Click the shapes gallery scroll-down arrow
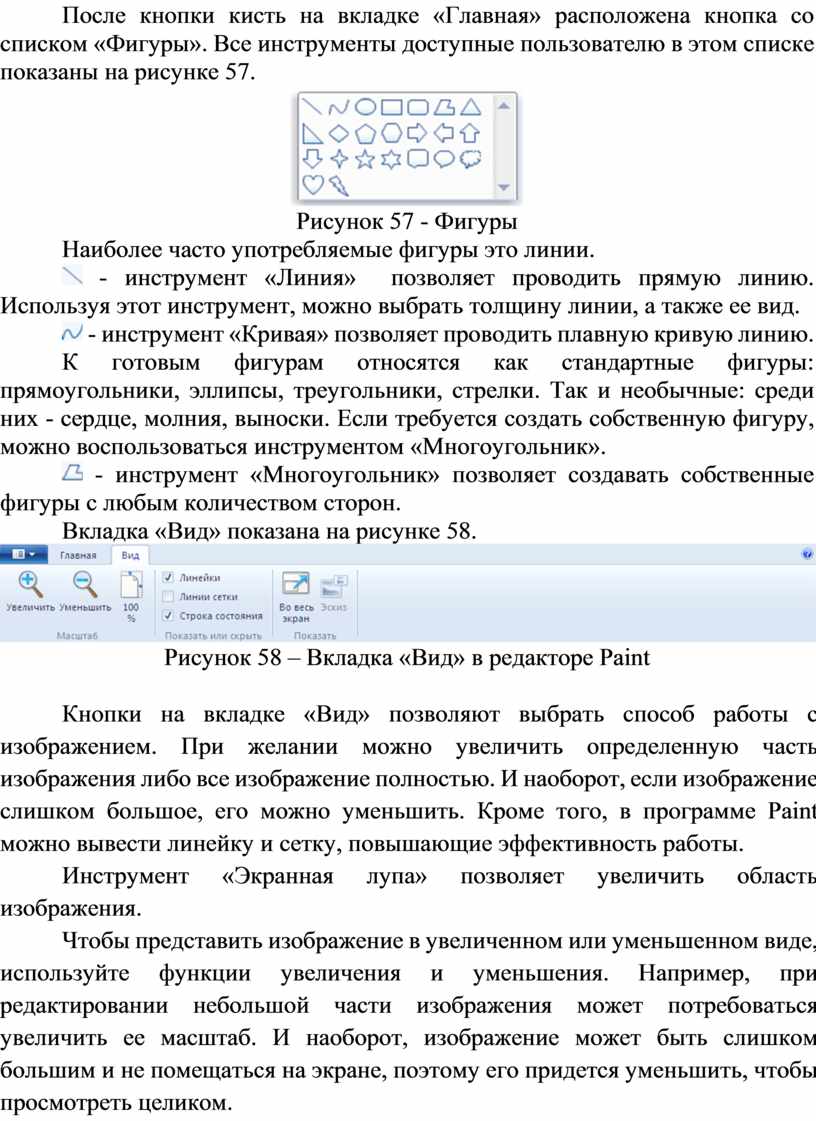Viewport: 816px width, 1121px height. (504, 187)
